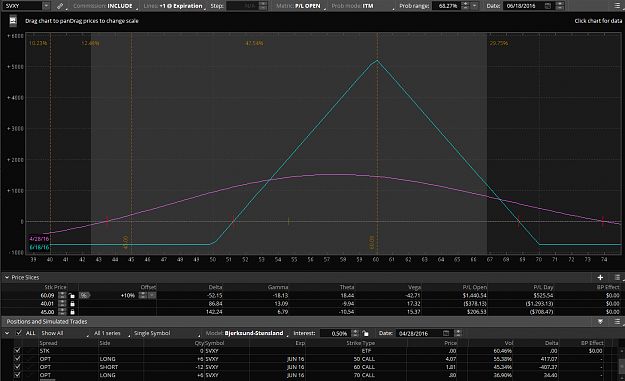Click the unlocked lock on 60.09 price slice

(x=72, y=295)
